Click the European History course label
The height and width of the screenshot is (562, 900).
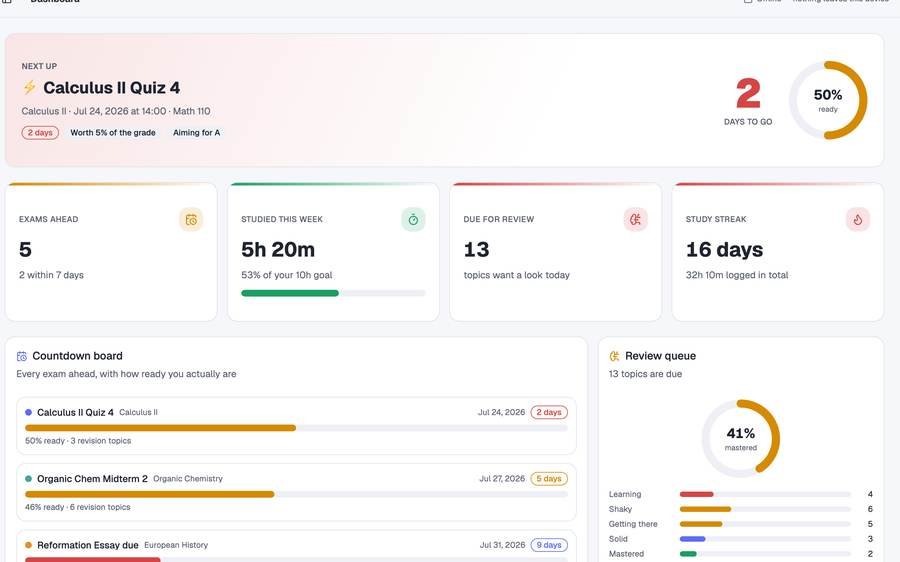click(x=176, y=545)
